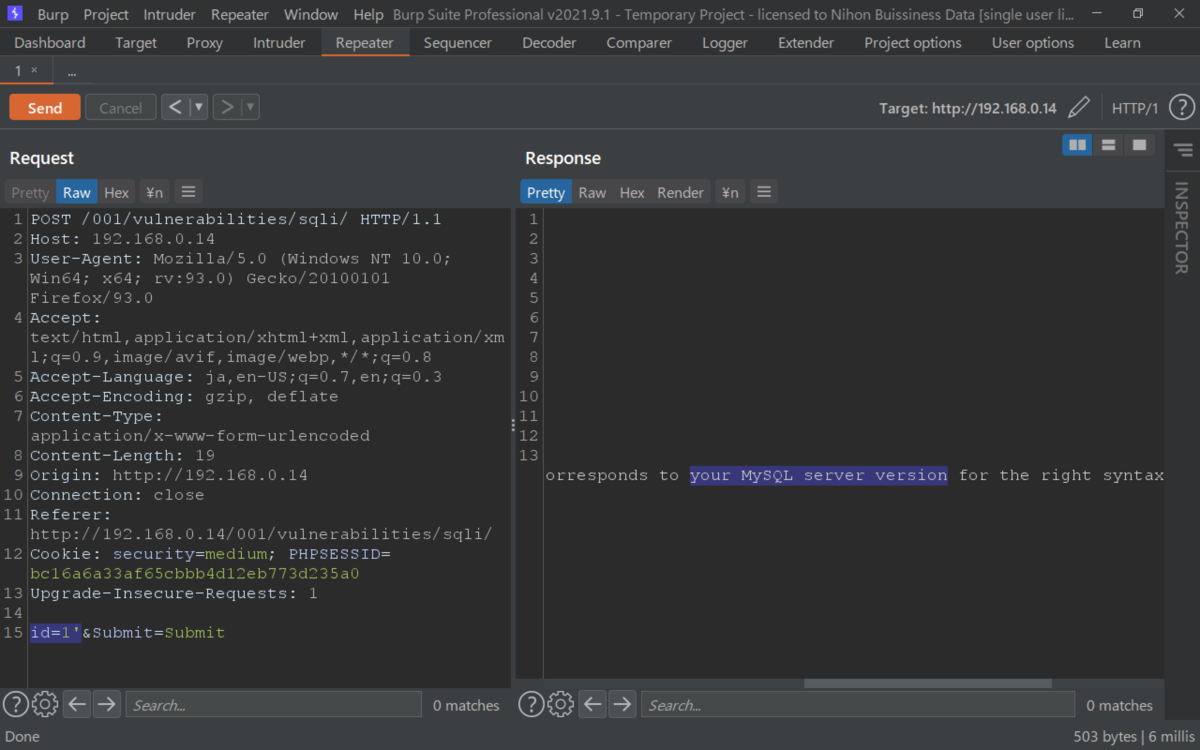The image size is (1200, 750).
Task: Switch Request view to Raw
Action: (x=77, y=192)
